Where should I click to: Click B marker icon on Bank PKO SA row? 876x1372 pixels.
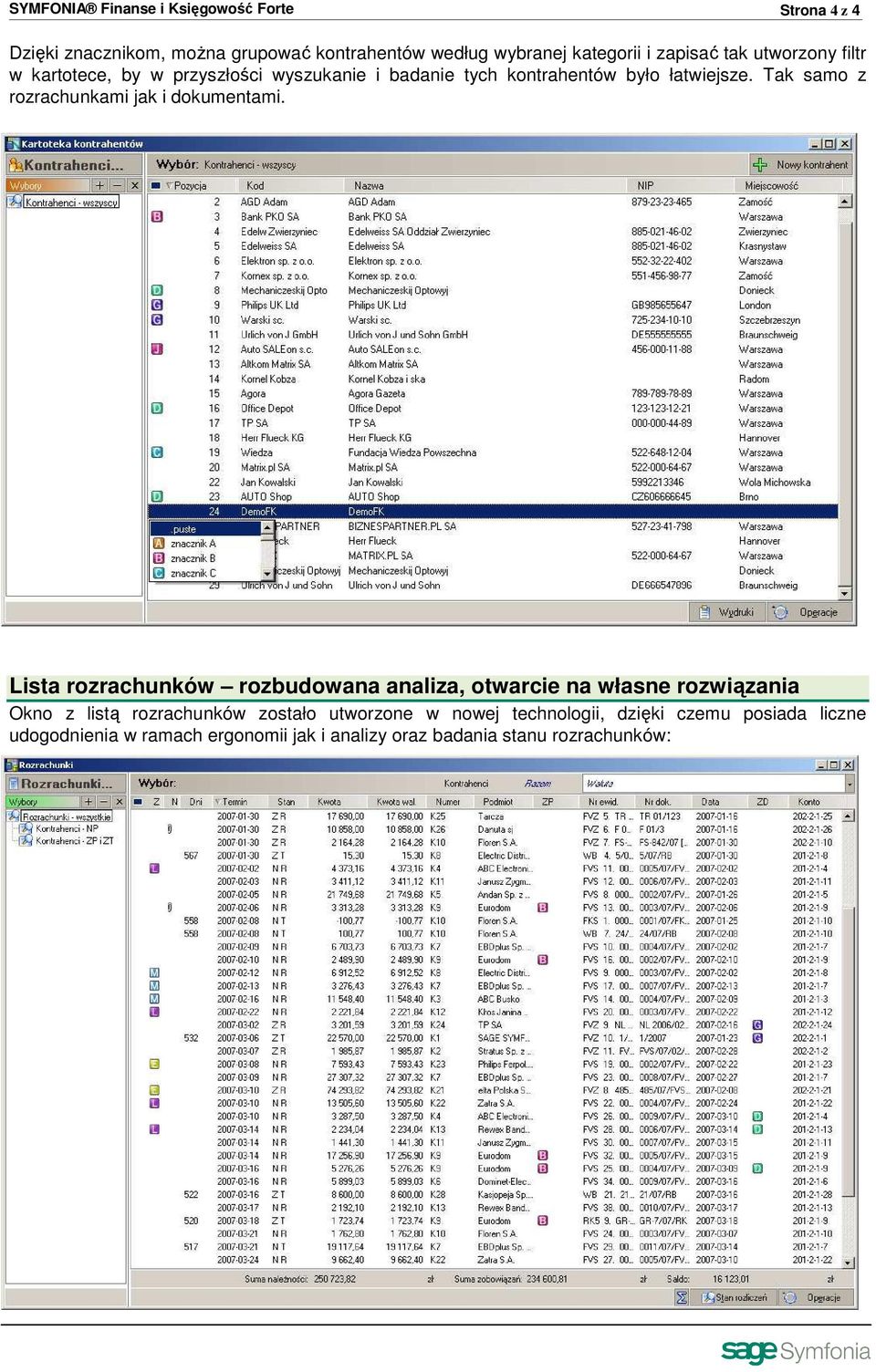pyautogui.click(x=157, y=217)
